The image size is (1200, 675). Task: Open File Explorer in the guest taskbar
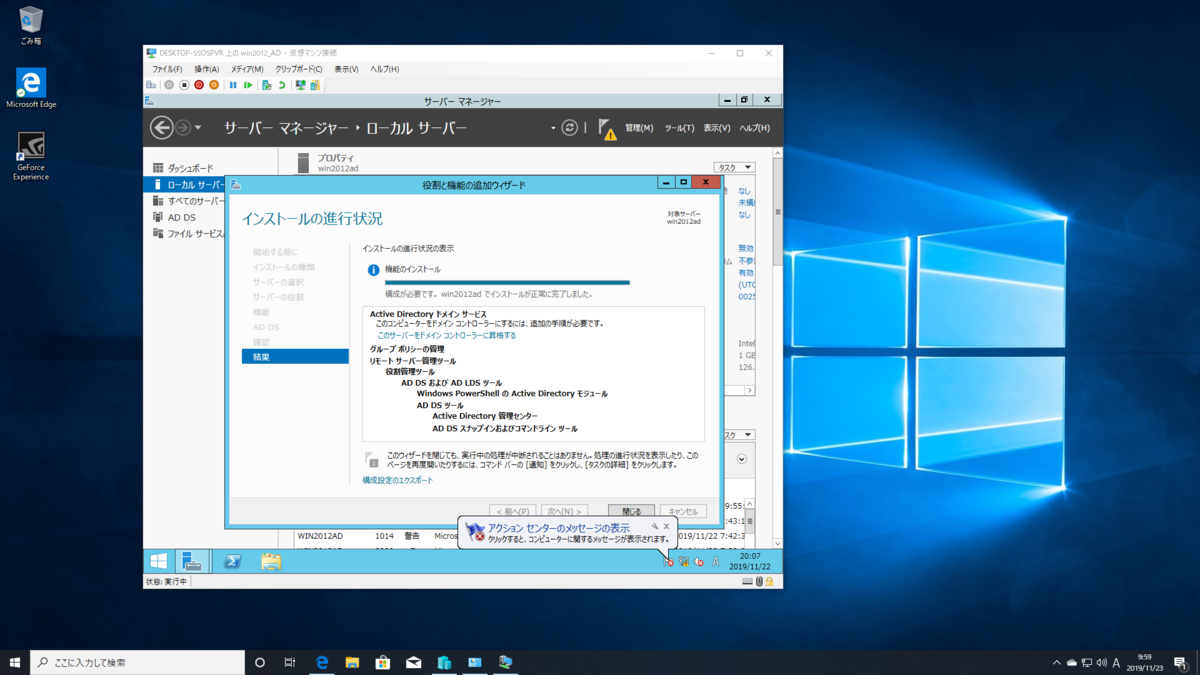(x=271, y=562)
